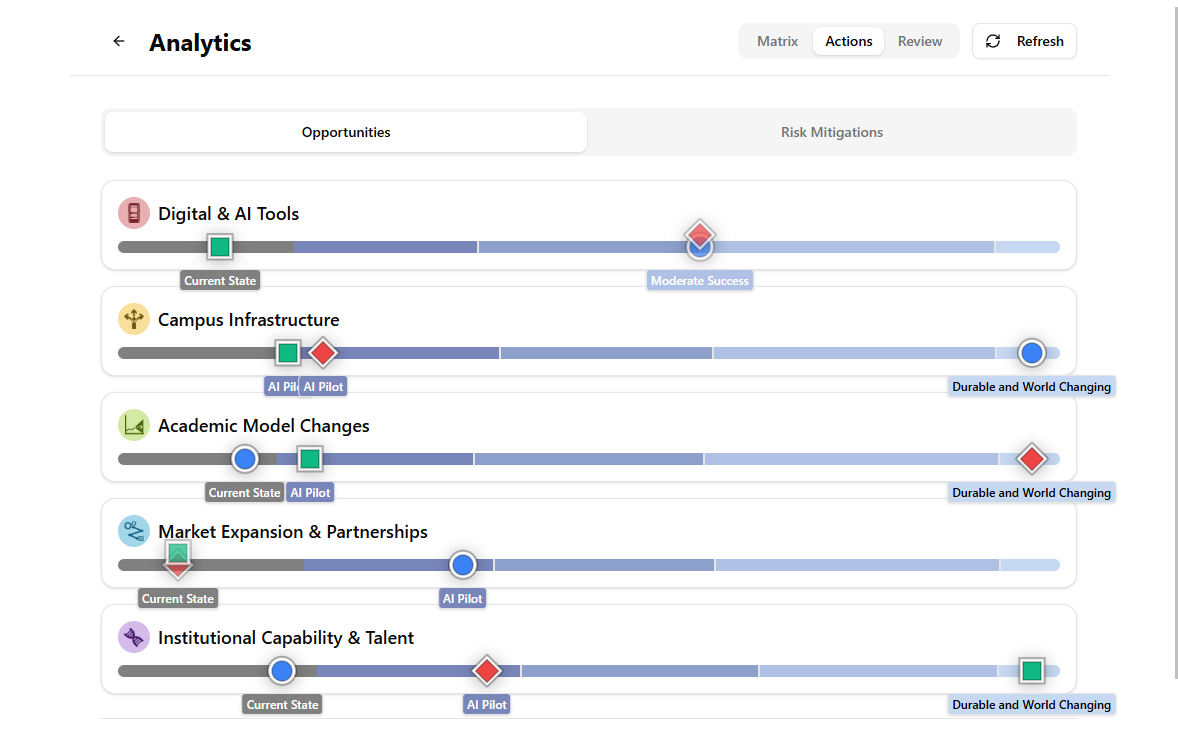The height and width of the screenshot is (729, 1178).
Task: Click Current State label under Institutional Capability
Action: 282,704
